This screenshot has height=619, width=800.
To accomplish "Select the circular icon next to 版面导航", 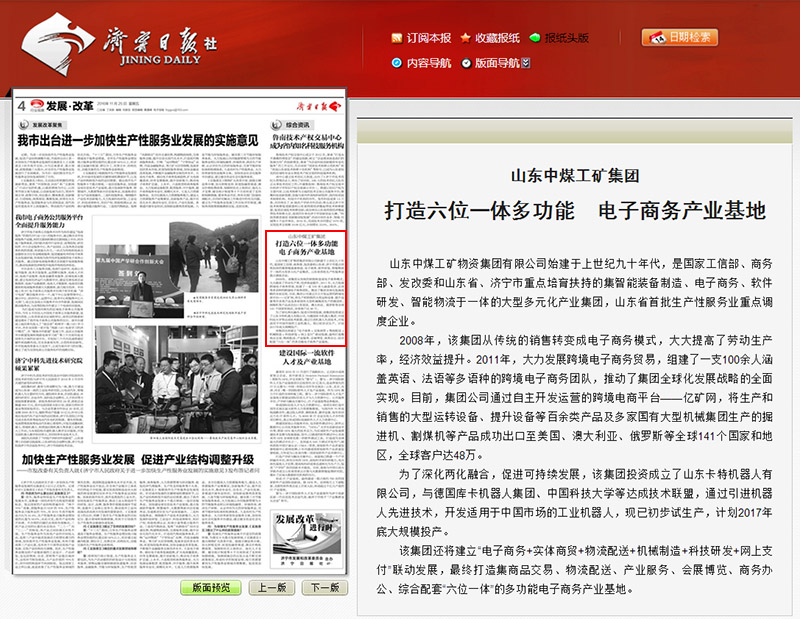I will 464,61.
